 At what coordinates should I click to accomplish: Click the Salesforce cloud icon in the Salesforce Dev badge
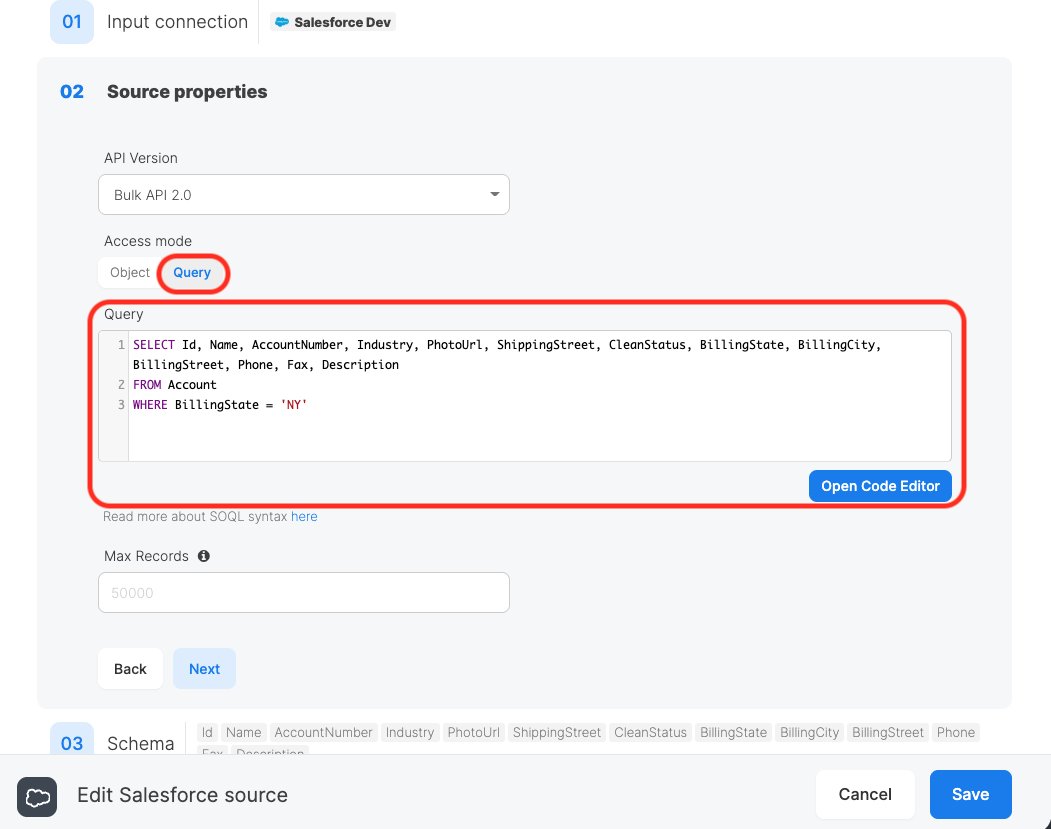[x=284, y=21]
